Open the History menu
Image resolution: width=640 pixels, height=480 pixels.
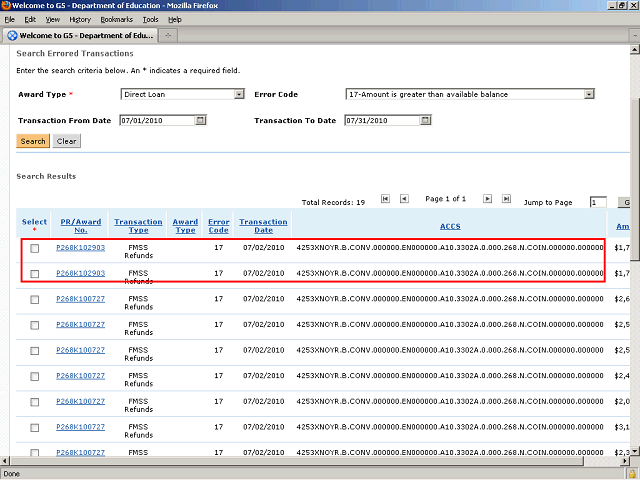click(80, 19)
